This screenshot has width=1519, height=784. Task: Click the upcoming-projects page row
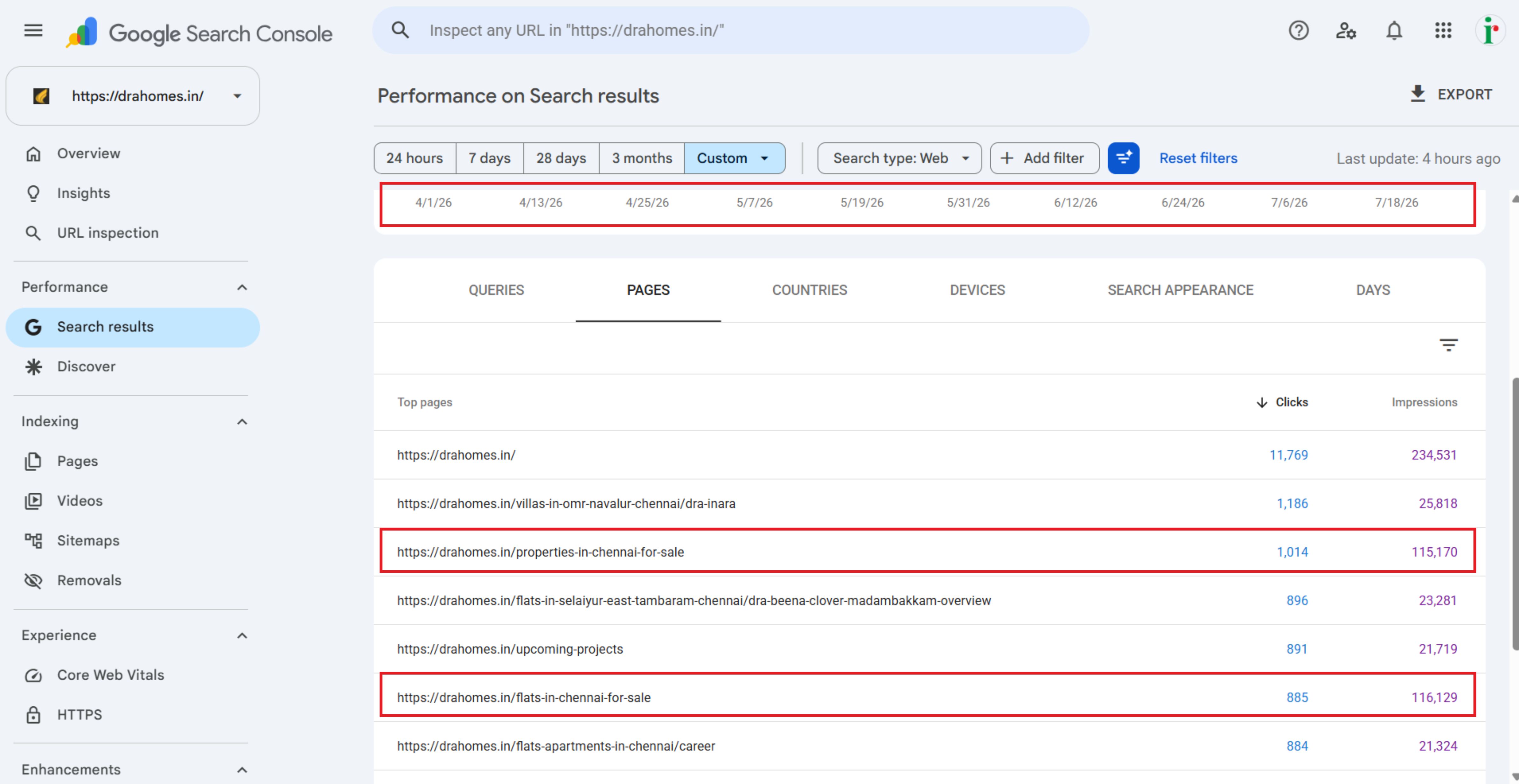click(x=929, y=649)
